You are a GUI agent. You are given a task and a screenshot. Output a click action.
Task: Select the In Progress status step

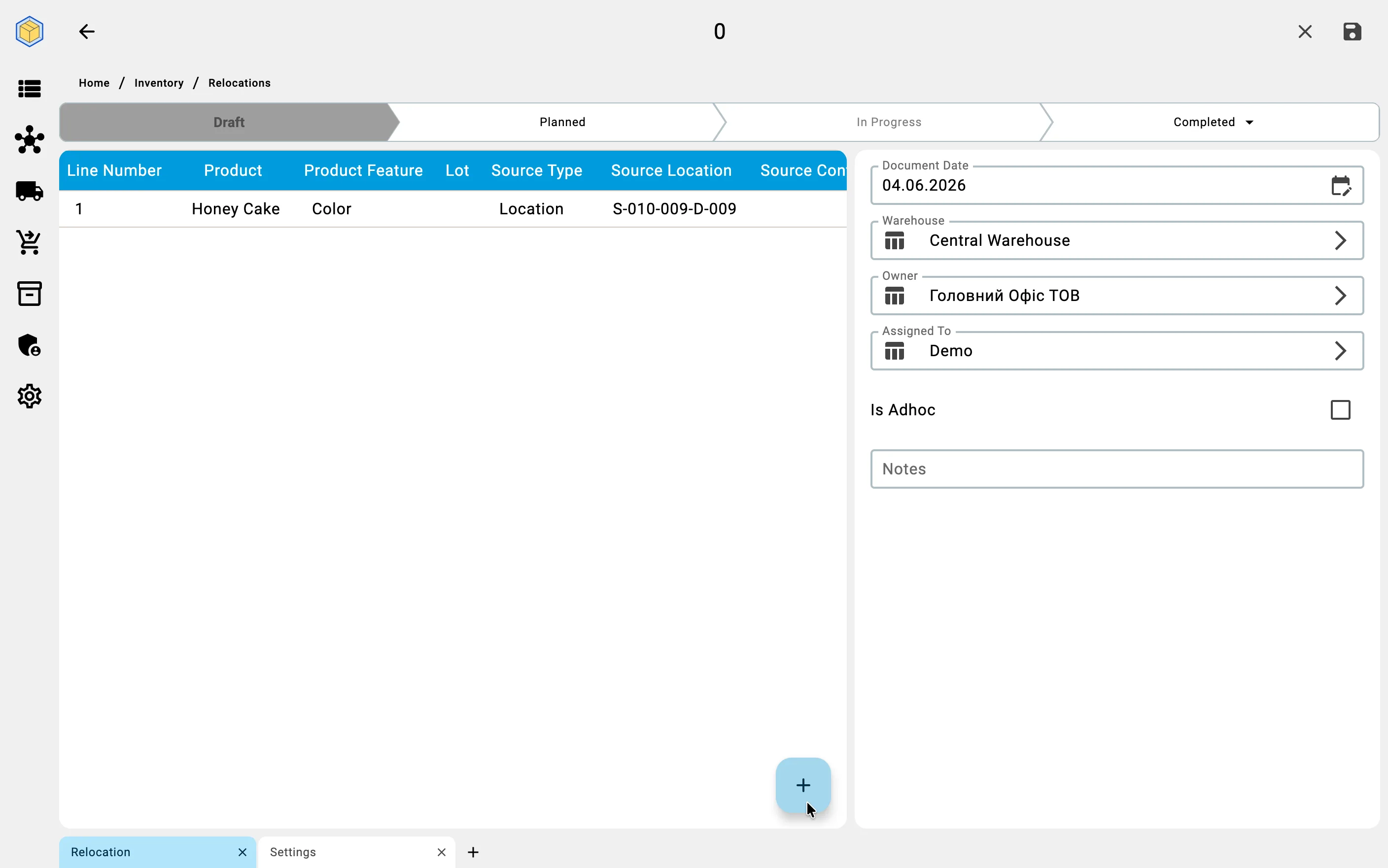point(888,122)
